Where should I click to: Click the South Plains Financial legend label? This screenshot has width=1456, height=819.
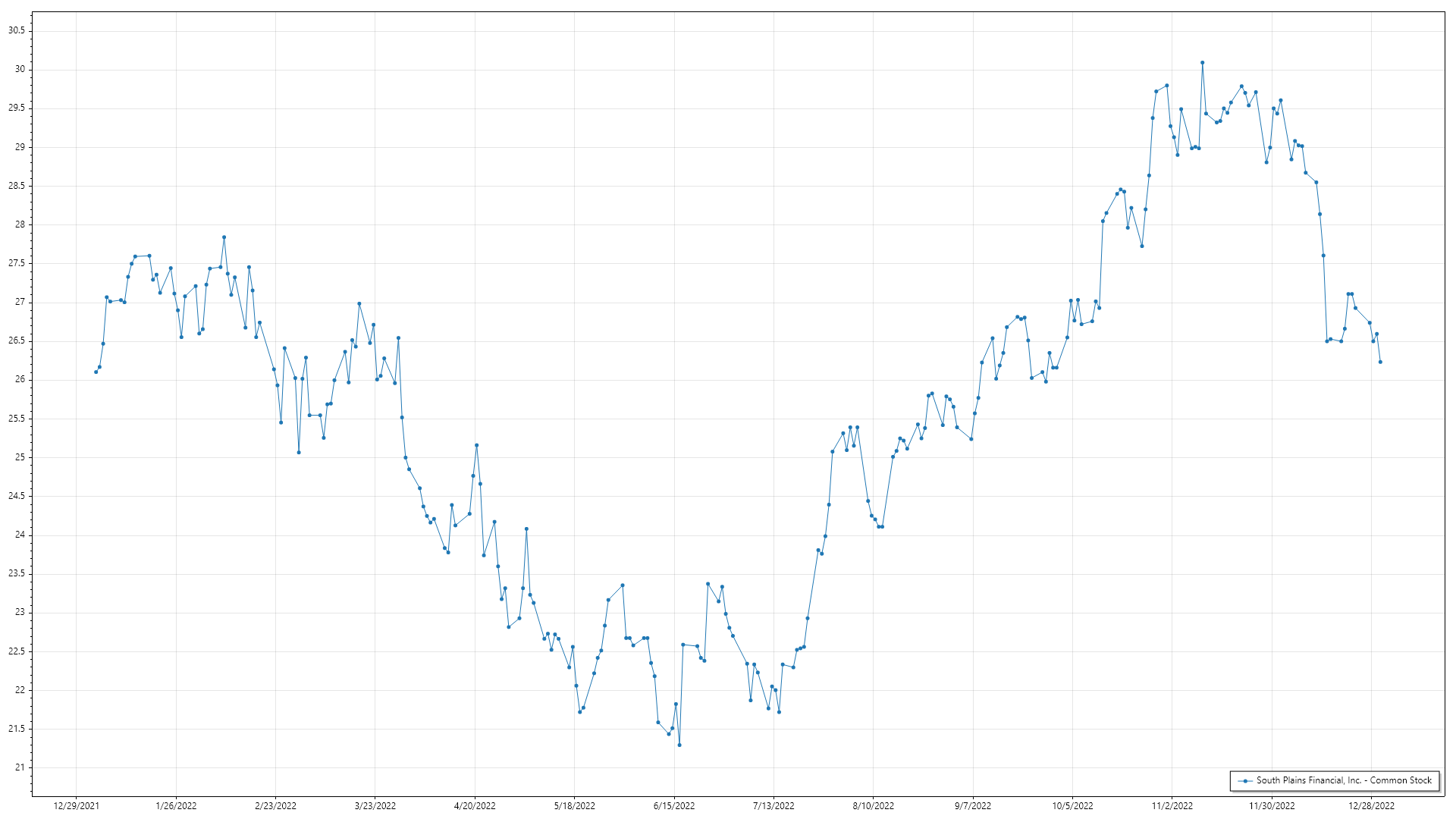(x=1344, y=780)
